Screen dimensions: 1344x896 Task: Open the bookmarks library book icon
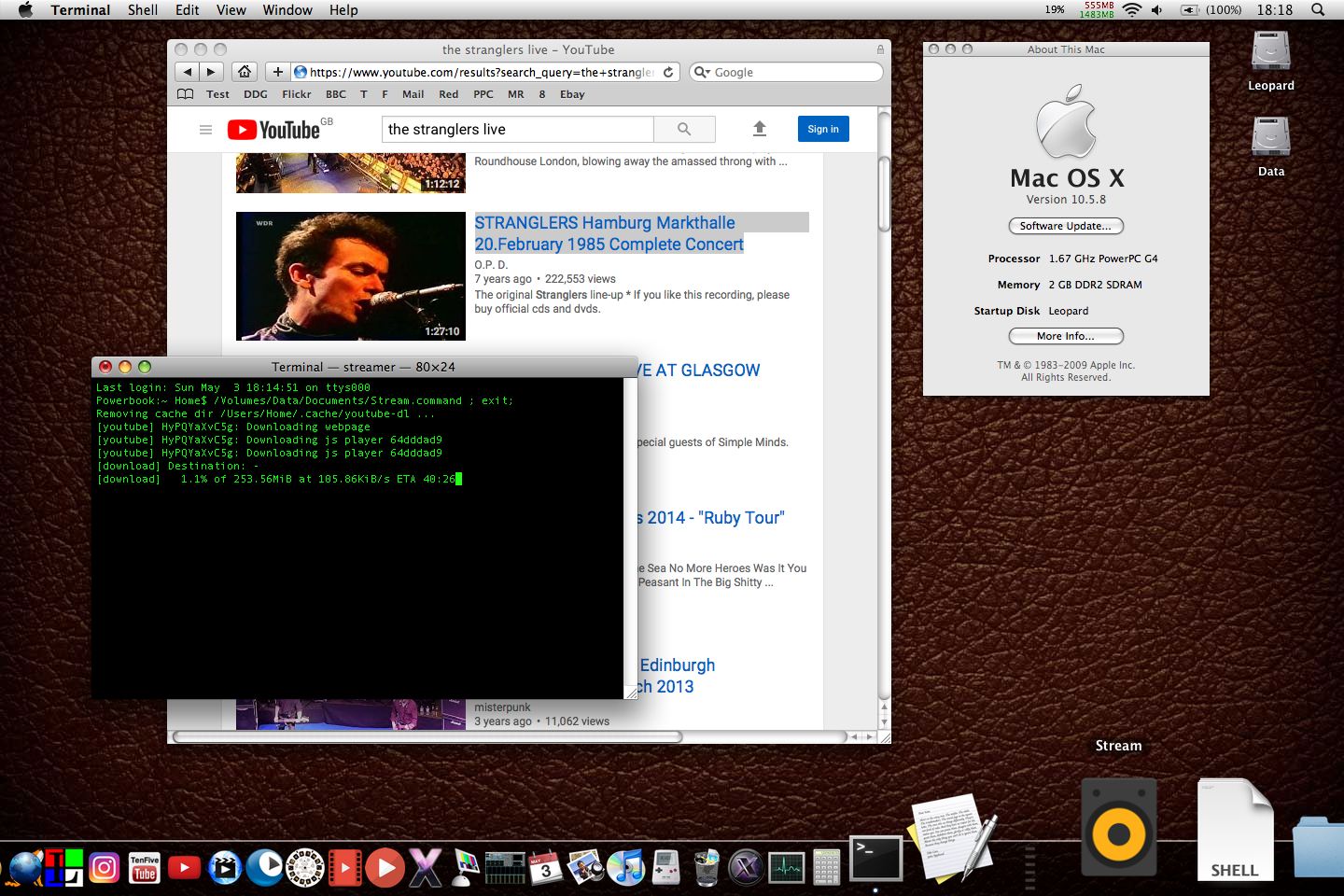point(186,94)
